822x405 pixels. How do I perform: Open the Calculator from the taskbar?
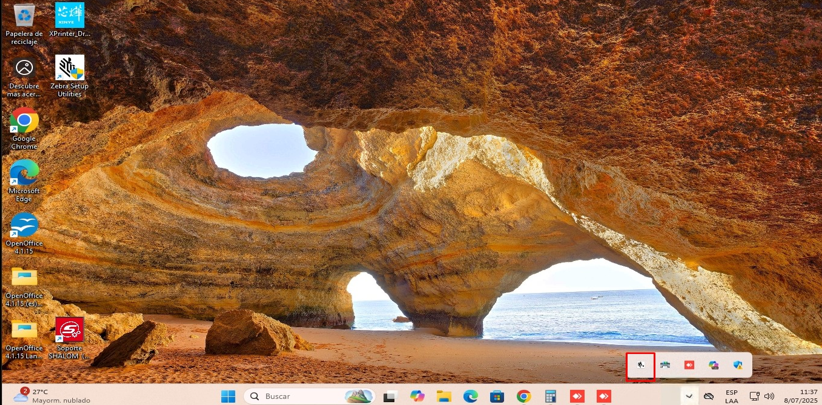[x=550, y=396]
